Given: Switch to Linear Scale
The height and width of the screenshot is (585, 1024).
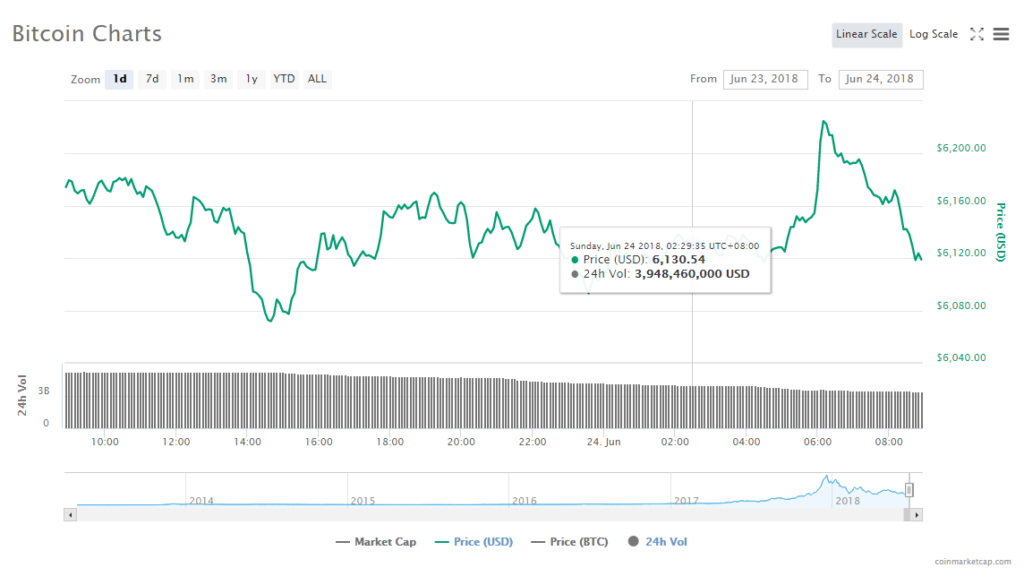Looking at the screenshot, I should click(x=866, y=34).
